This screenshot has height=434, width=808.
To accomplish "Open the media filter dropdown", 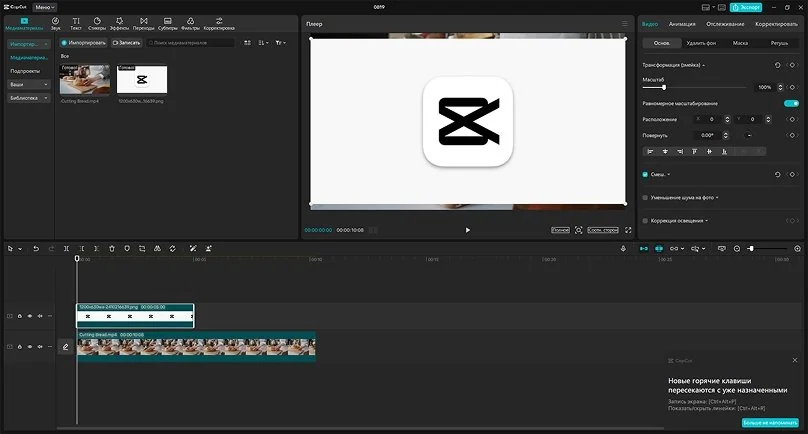I will [280, 43].
